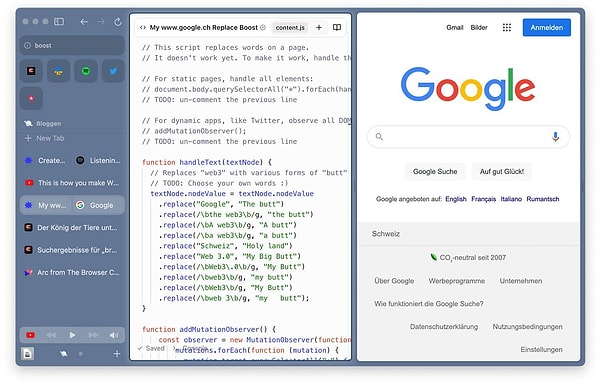The width and height of the screenshot is (600, 384).
Task: Open the Unternehmen footer link
Action: click(521, 281)
